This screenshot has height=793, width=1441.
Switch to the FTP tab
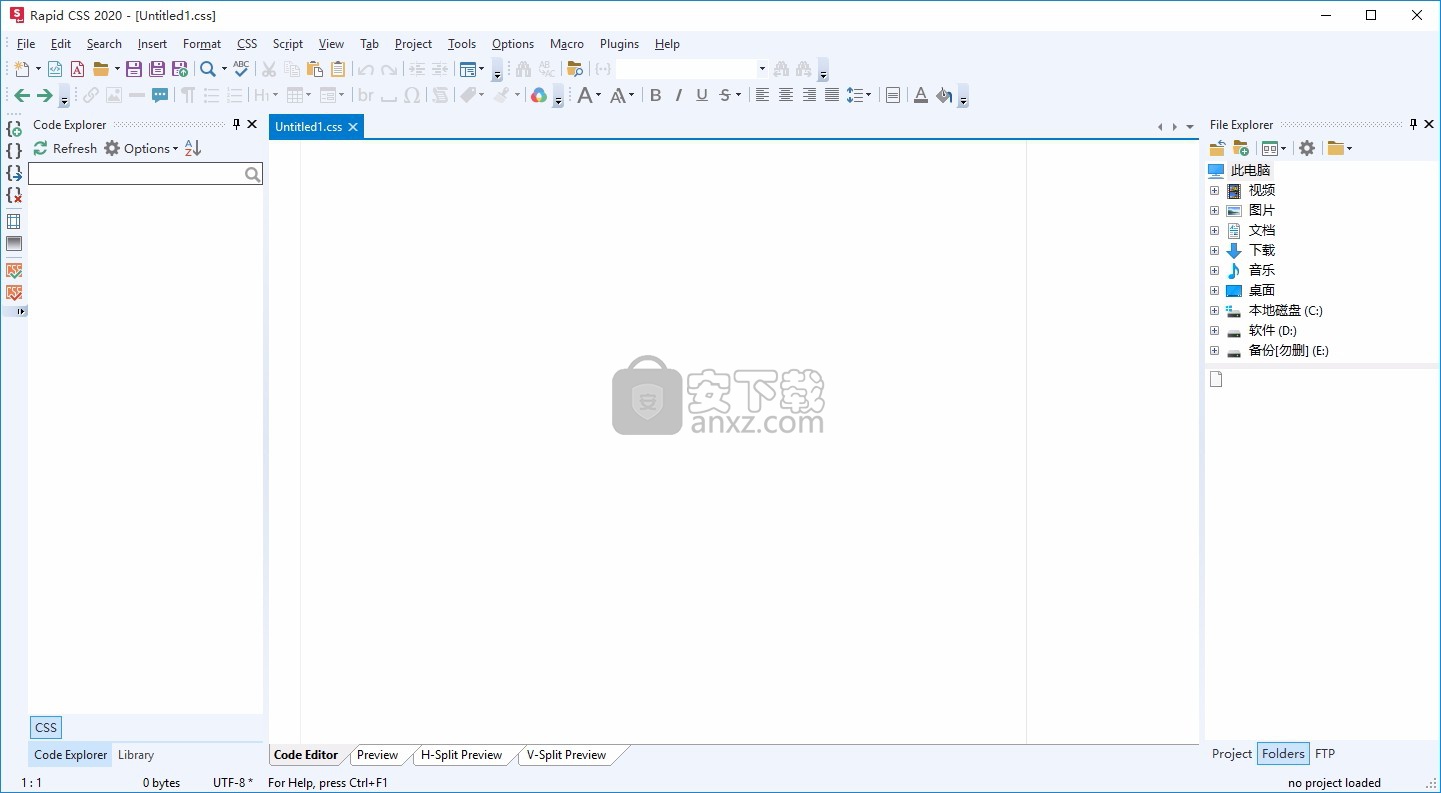tap(1325, 754)
